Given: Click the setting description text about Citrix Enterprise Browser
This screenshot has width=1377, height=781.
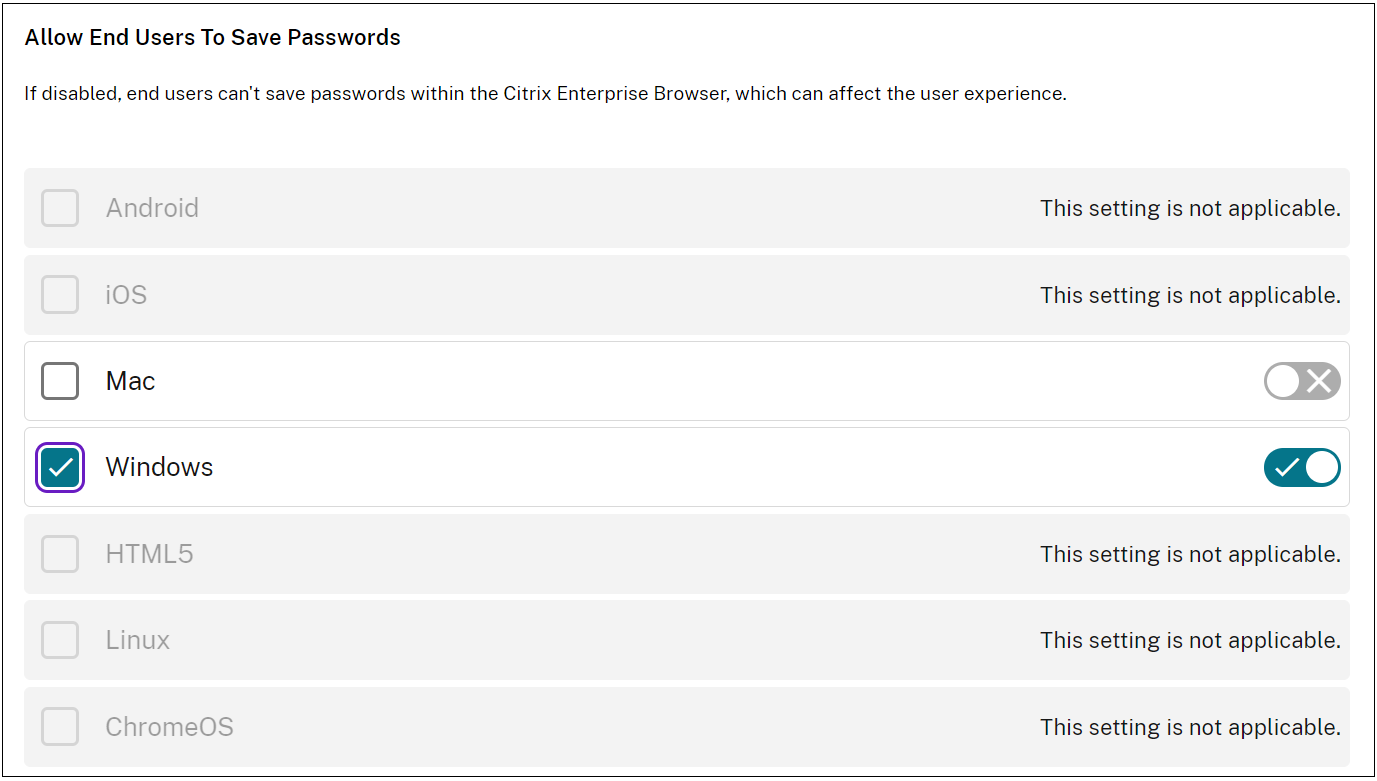Looking at the screenshot, I should (x=545, y=94).
